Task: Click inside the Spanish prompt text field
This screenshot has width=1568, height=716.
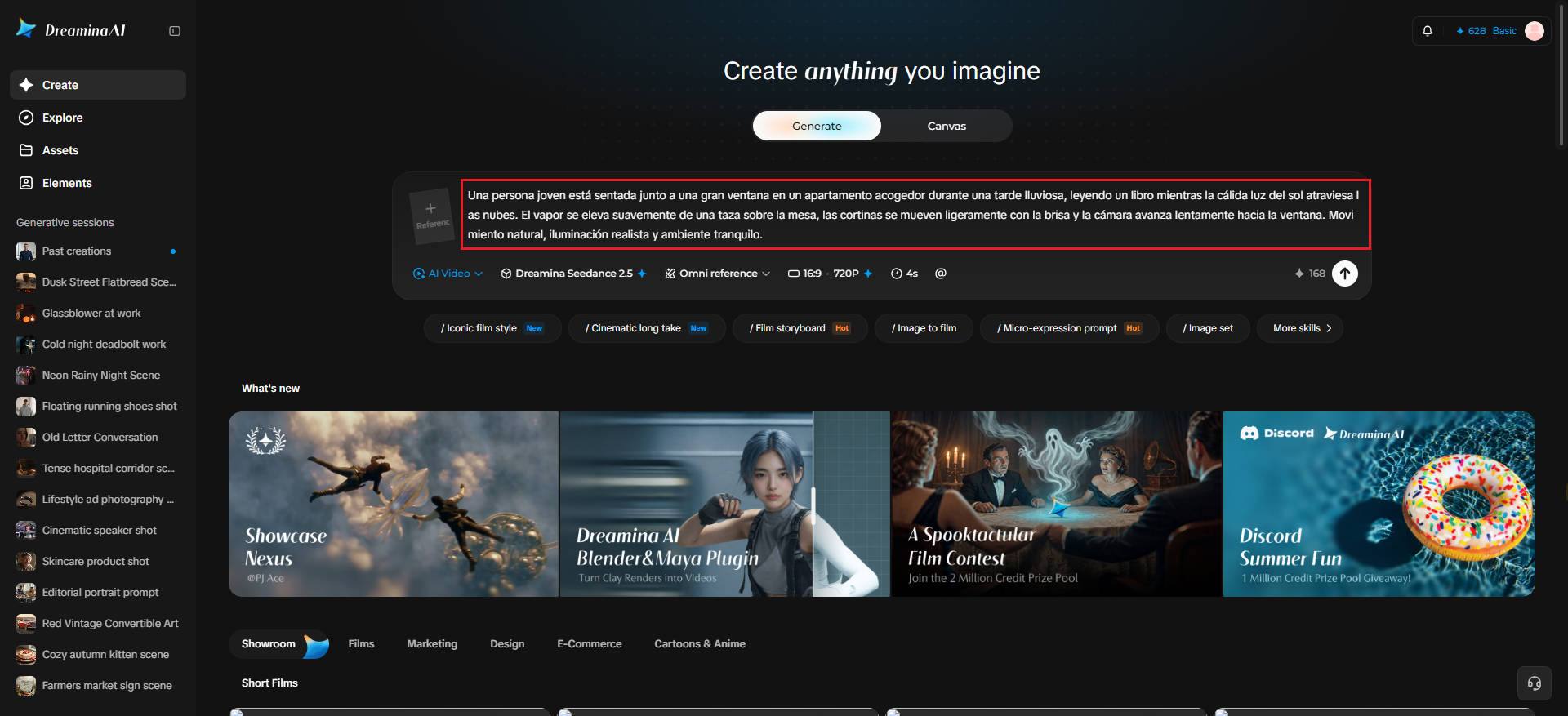Action: [x=915, y=215]
